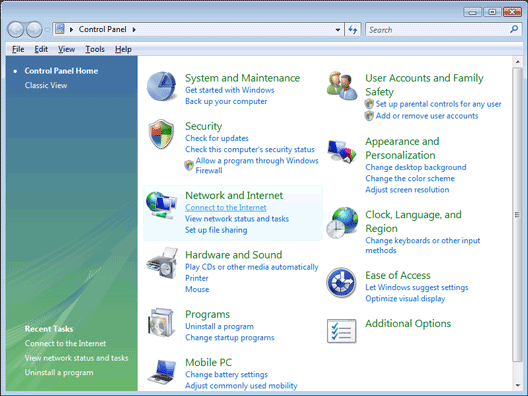The image size is (528, 396).
Task: Open the File menu
Action: click(x=18, y=49)
